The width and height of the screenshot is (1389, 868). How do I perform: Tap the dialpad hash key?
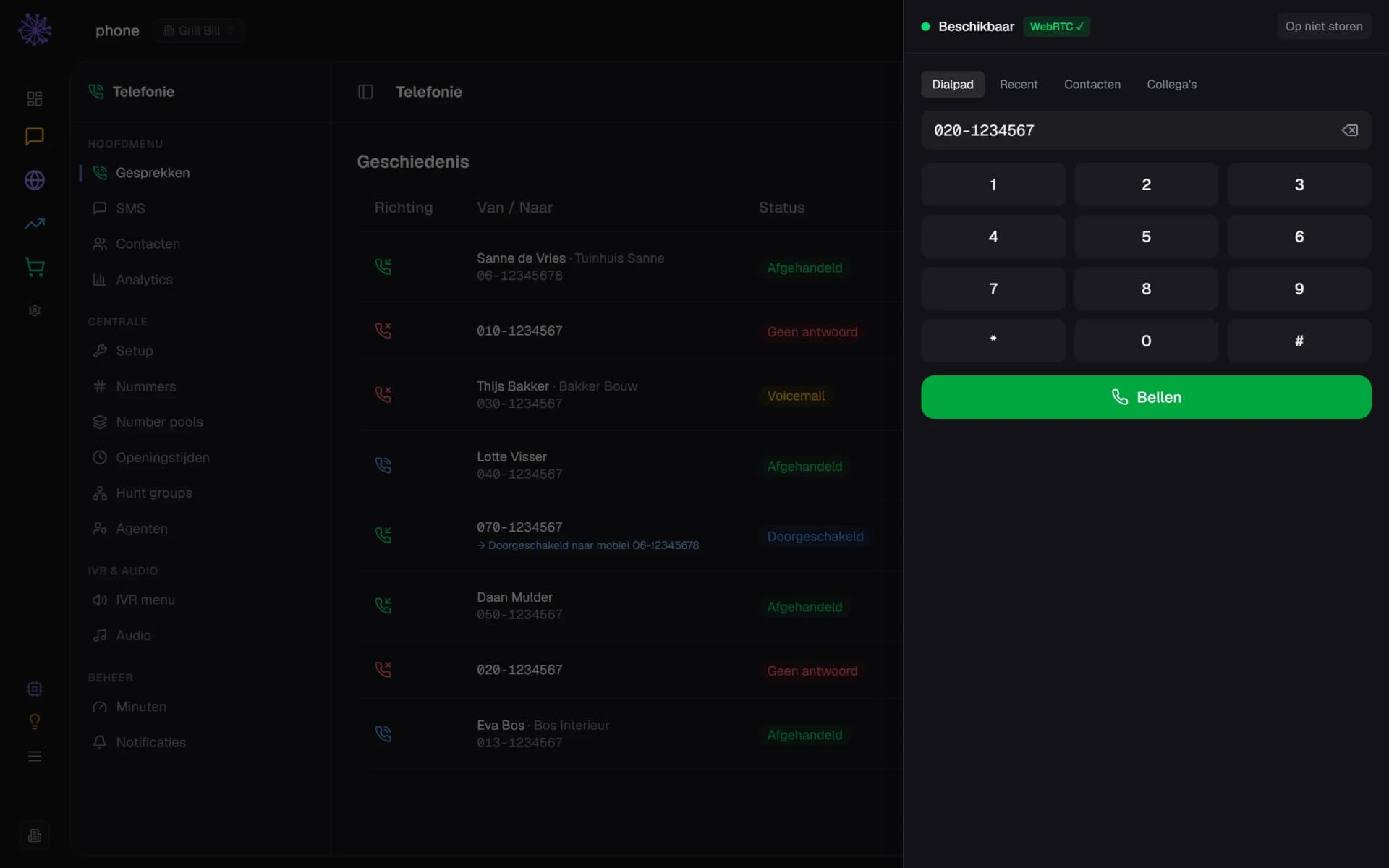click(1299, 341)
